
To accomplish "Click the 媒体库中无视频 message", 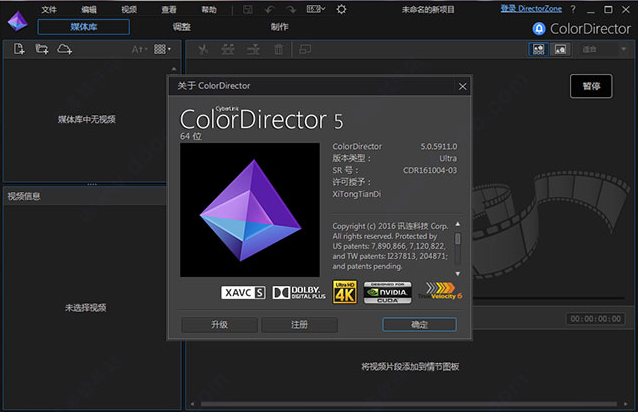I will coord(87,119).
